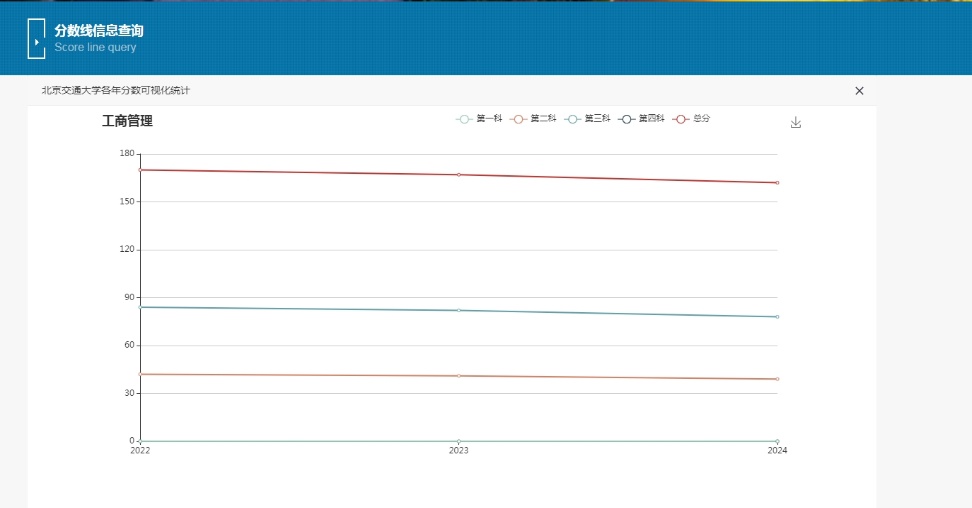972x508 pixels.
Task: Click the red 总分 line's 2022 data point
Action: click(140, 170)
